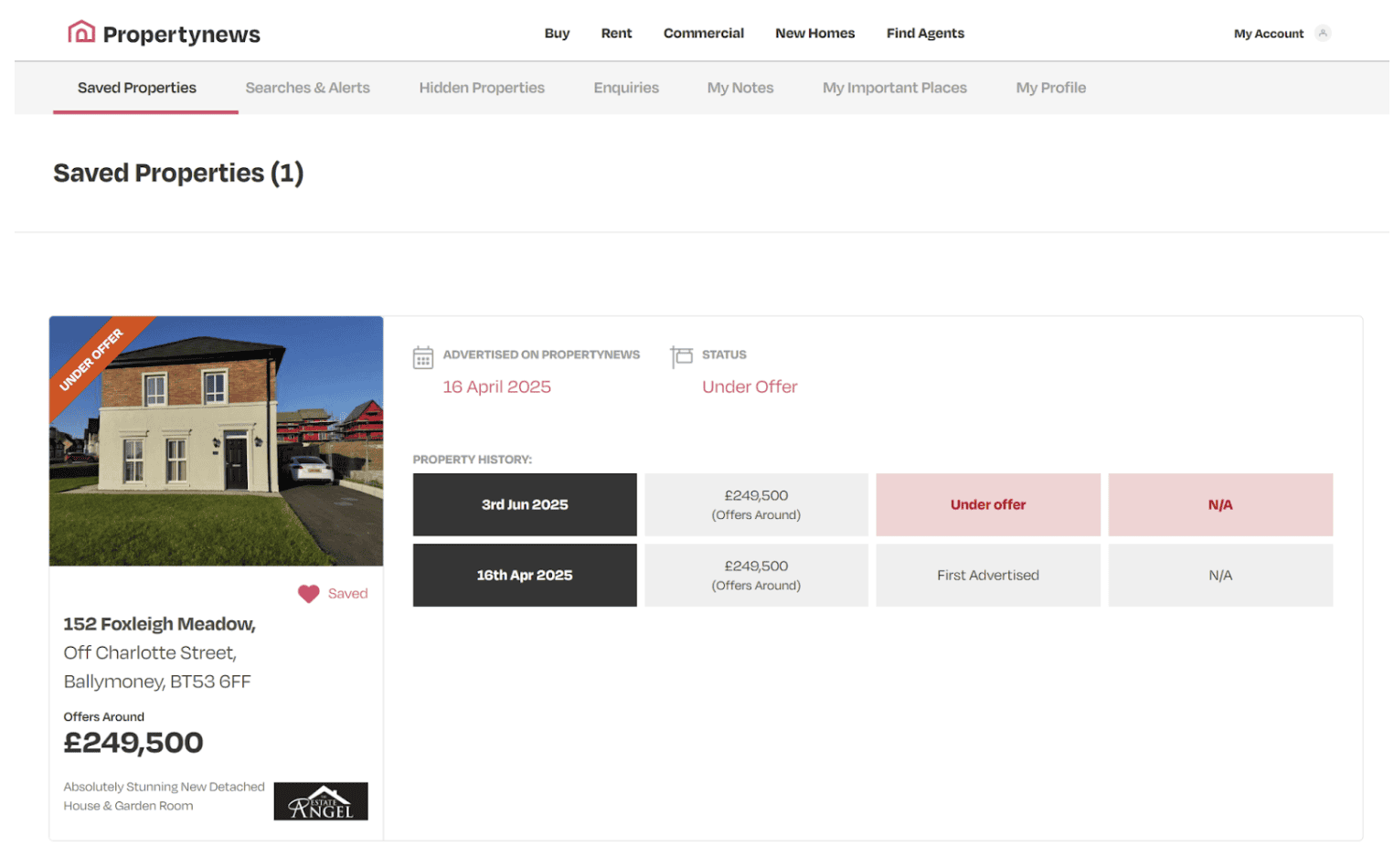1394x868 pixels.
Task: Select the Saved Properties tab
Action: pyautogui.click(x=137, y=88)
